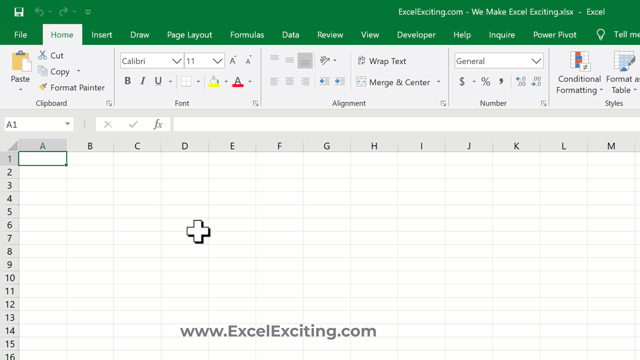
Task: Increase font size
Action: click(233, 61)
